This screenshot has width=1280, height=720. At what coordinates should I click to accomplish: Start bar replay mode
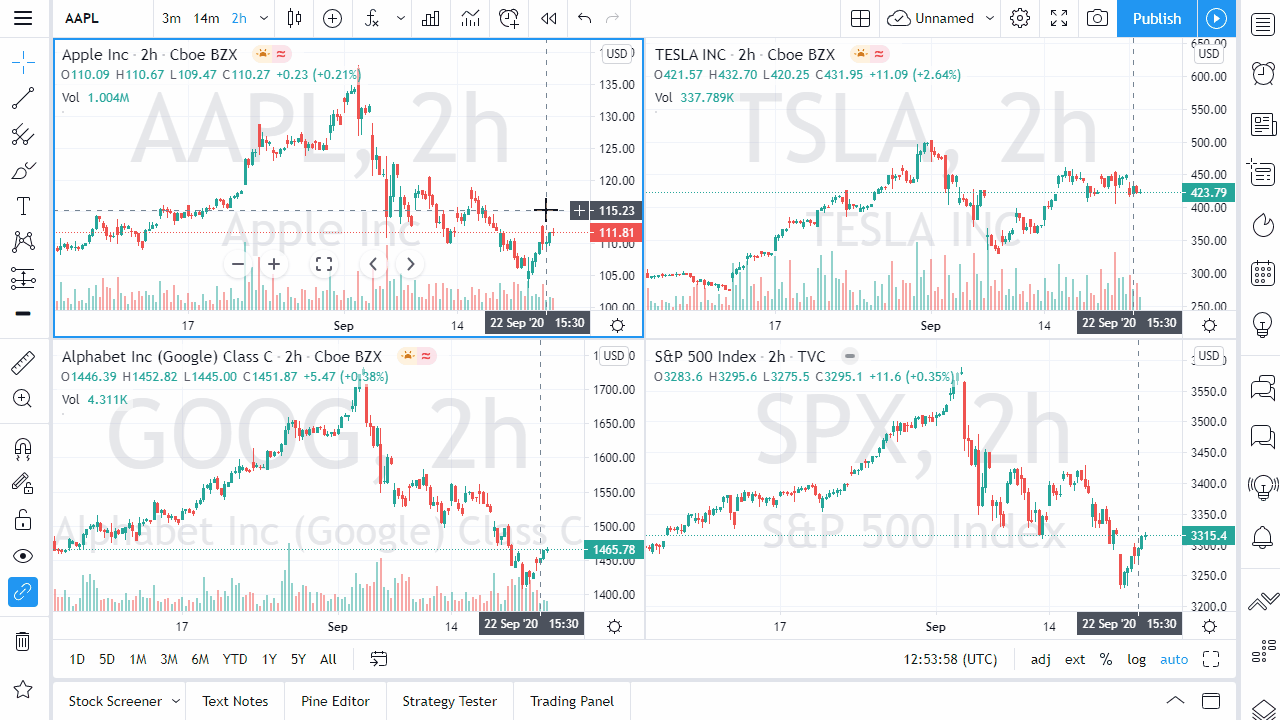(x=548, y=18)
